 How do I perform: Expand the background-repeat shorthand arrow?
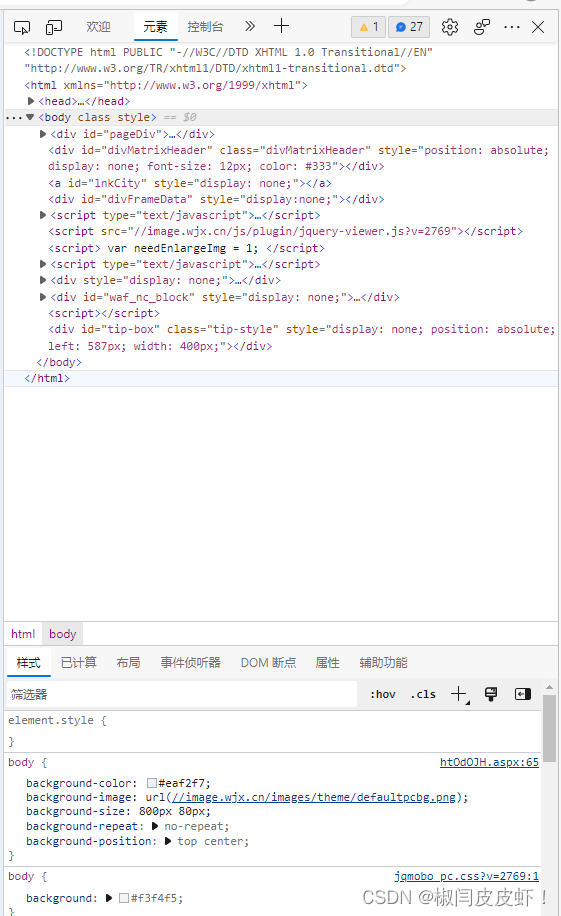tap(155, 826)
